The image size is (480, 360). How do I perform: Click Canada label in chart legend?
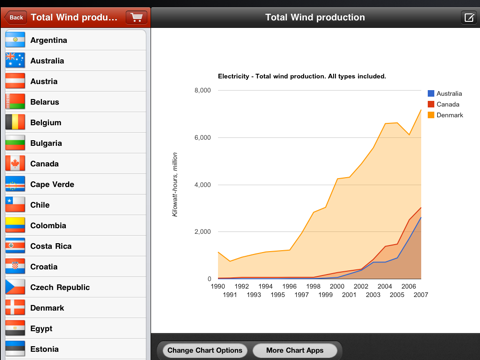(x=448, y=104)
